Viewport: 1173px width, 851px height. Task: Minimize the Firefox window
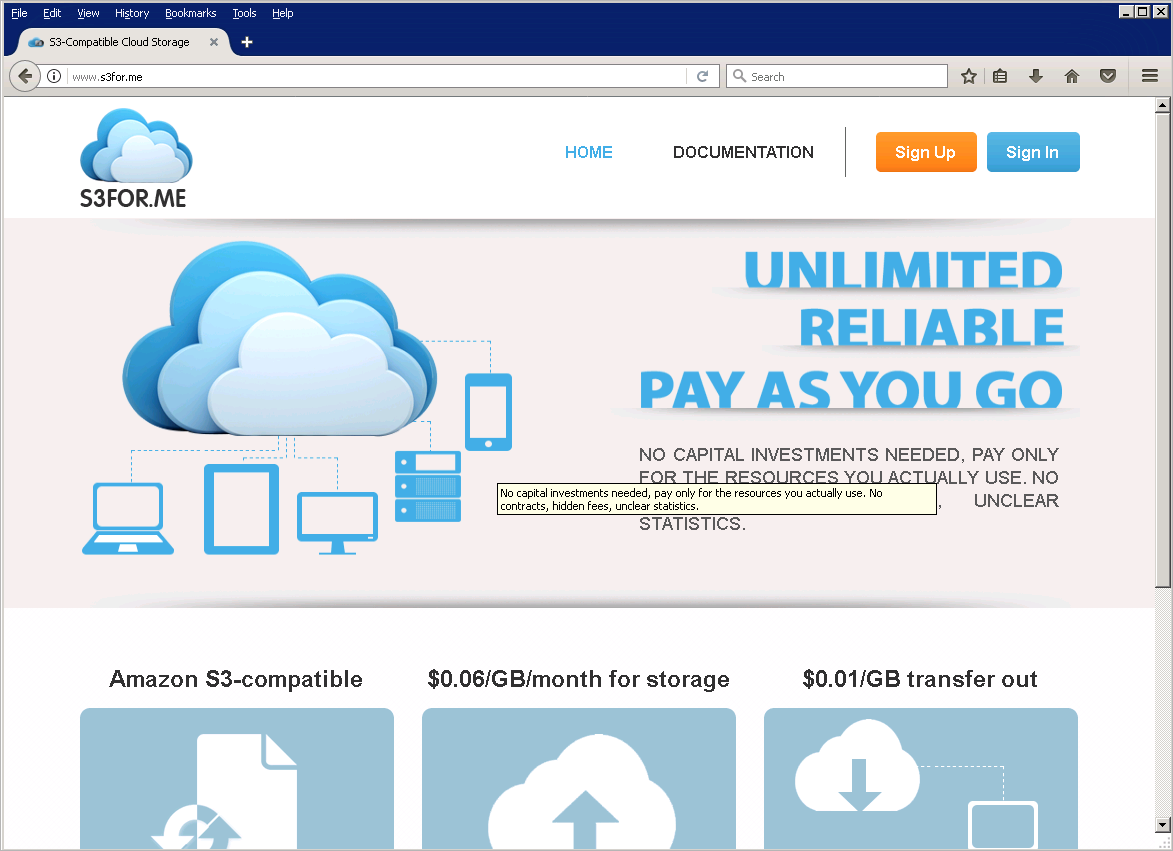[1126, 12]
